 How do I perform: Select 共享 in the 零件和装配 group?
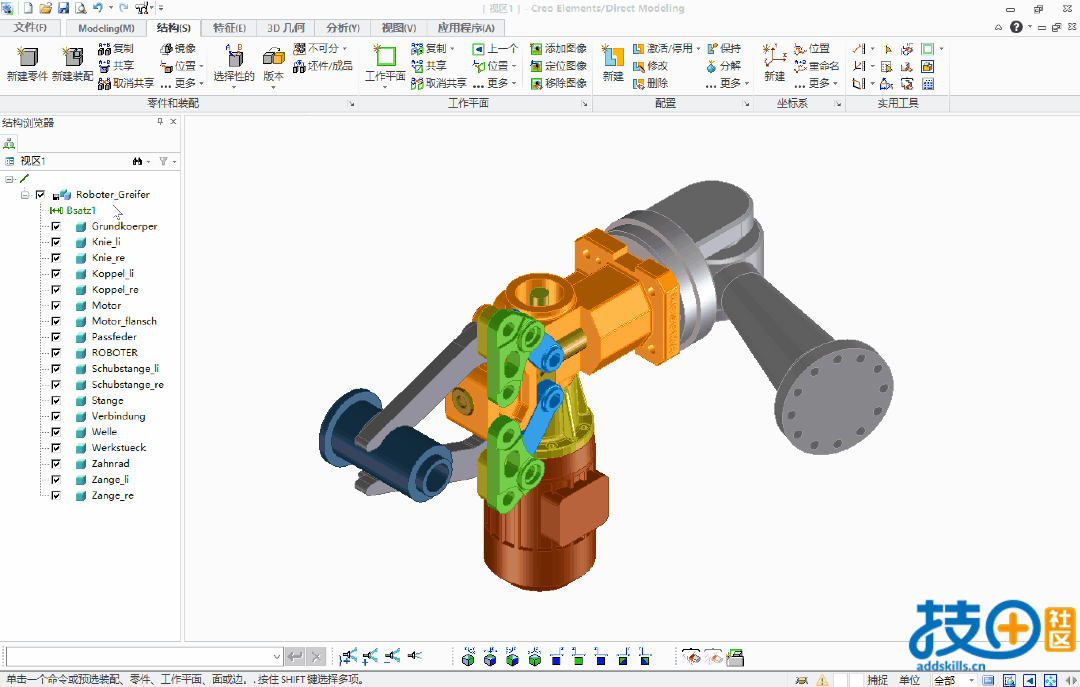click(116, 66)
